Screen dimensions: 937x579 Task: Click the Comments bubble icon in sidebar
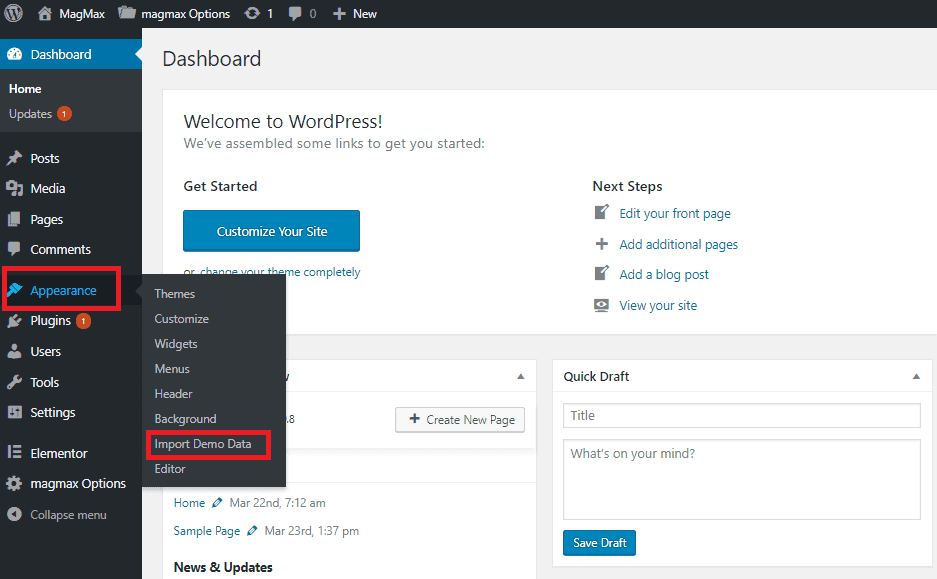[x=14, y=249]
